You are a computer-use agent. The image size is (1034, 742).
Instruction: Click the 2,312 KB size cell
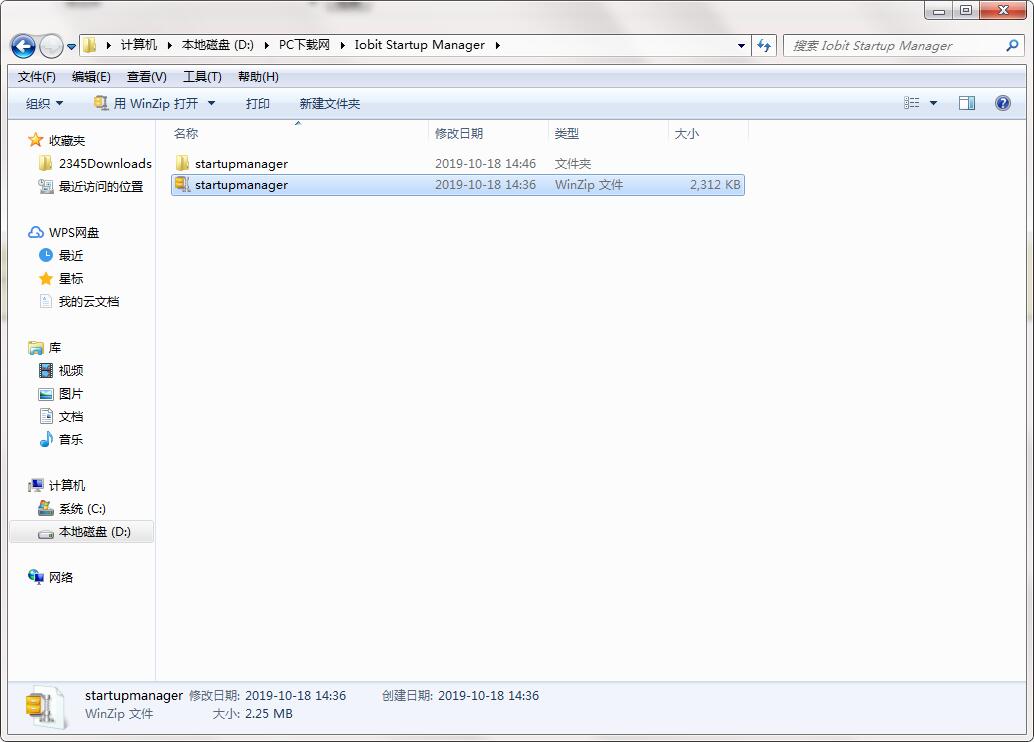[x=715, y=185]
